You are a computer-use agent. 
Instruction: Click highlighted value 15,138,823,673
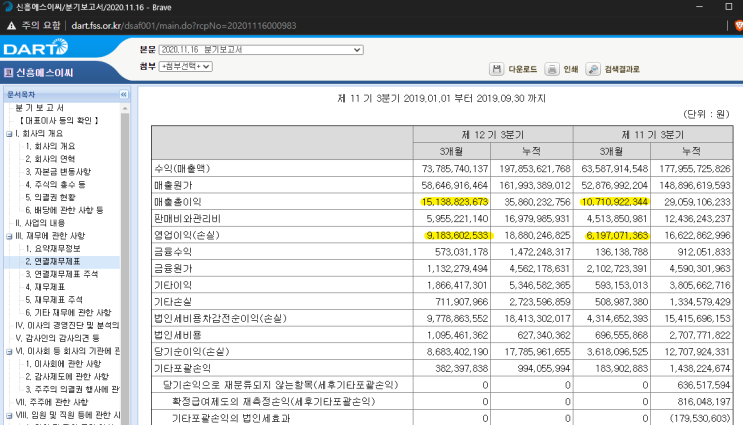(x=454, y=202)
